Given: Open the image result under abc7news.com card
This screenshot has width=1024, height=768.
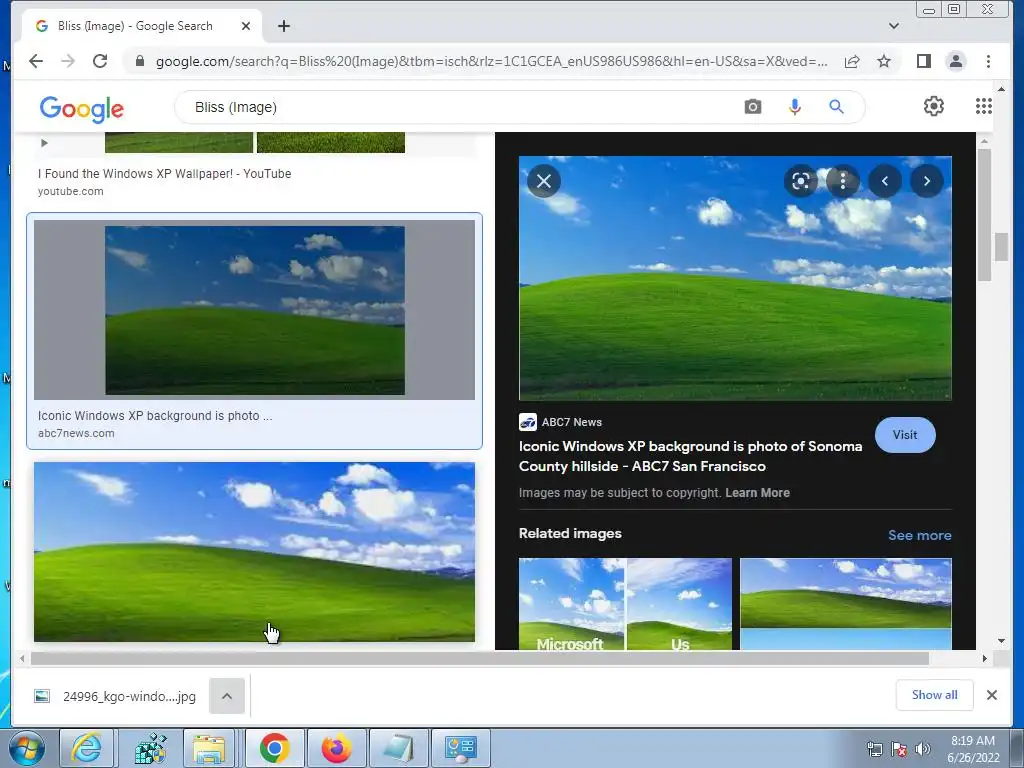Looking at the screenshot, I should tap(255, 552).
